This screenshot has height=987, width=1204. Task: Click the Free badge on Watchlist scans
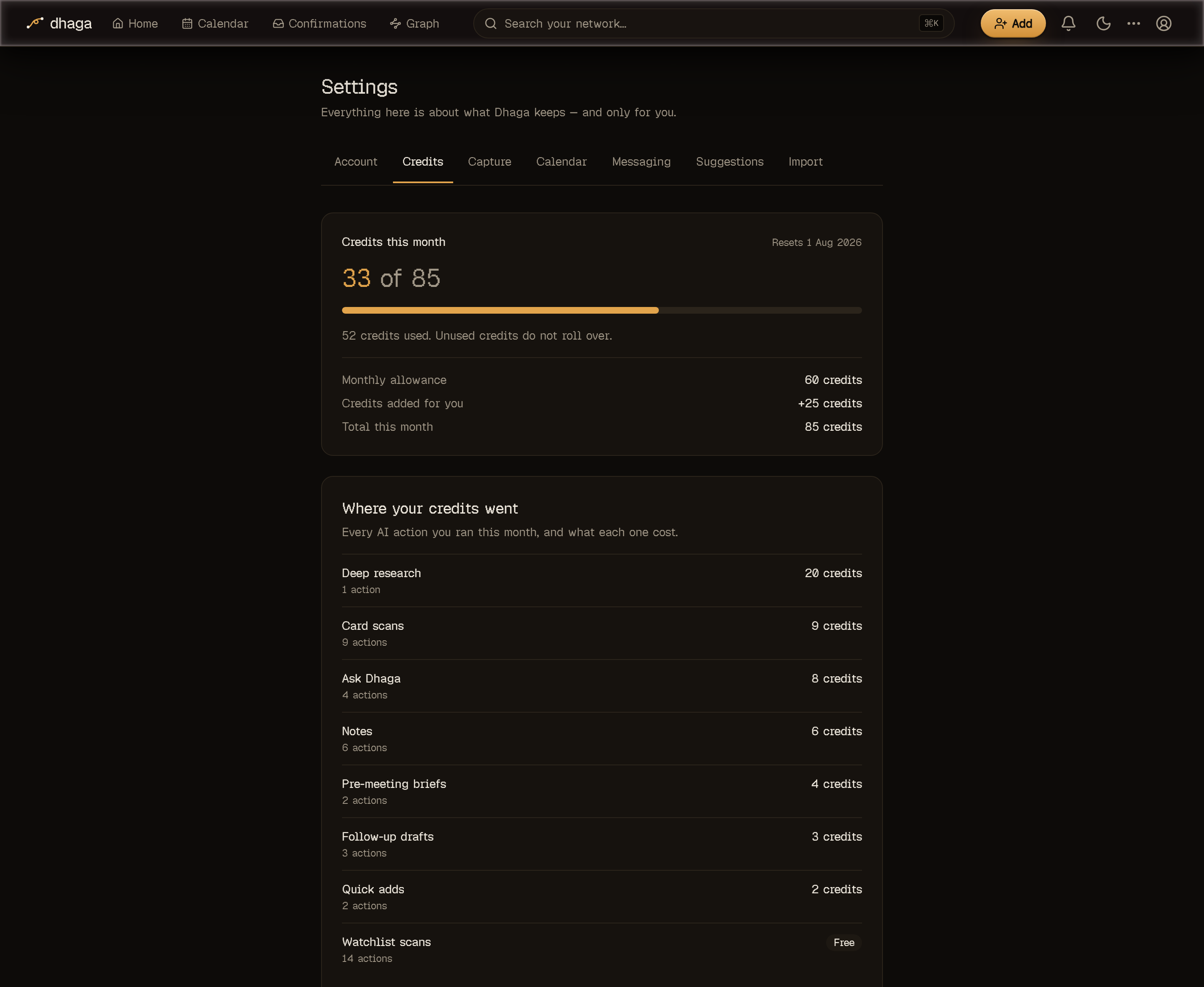point(844,942)
